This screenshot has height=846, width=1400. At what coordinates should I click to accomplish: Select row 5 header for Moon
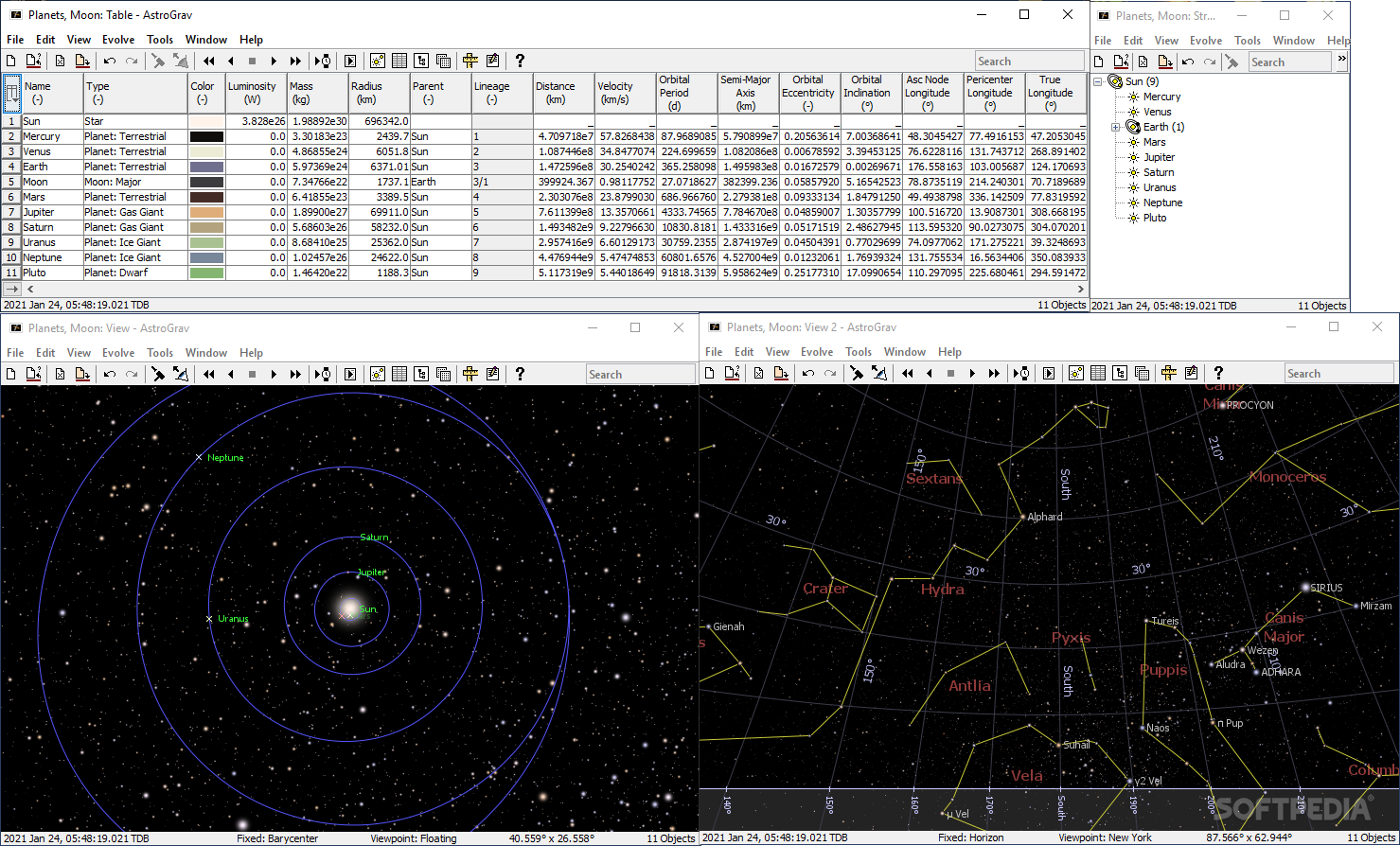(x=11, y=182)
